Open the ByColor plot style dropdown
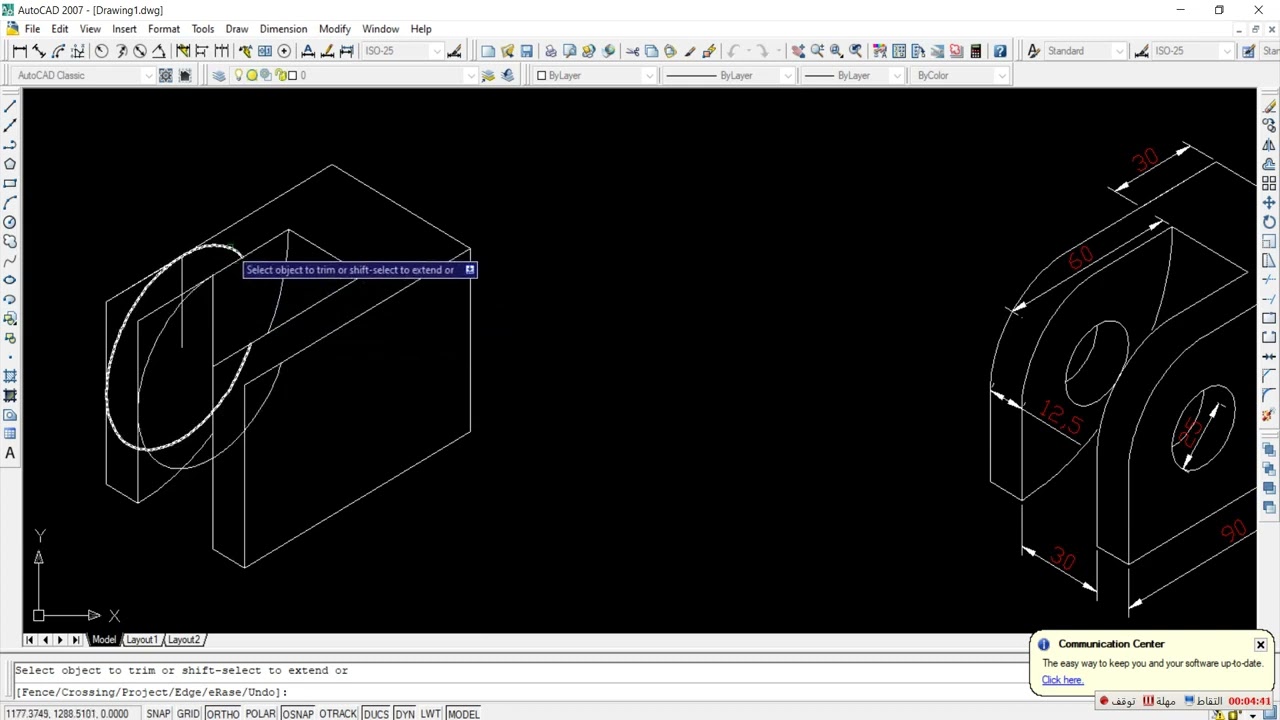This screenshot has width=1280, height=720. click(x=959, y=75)
